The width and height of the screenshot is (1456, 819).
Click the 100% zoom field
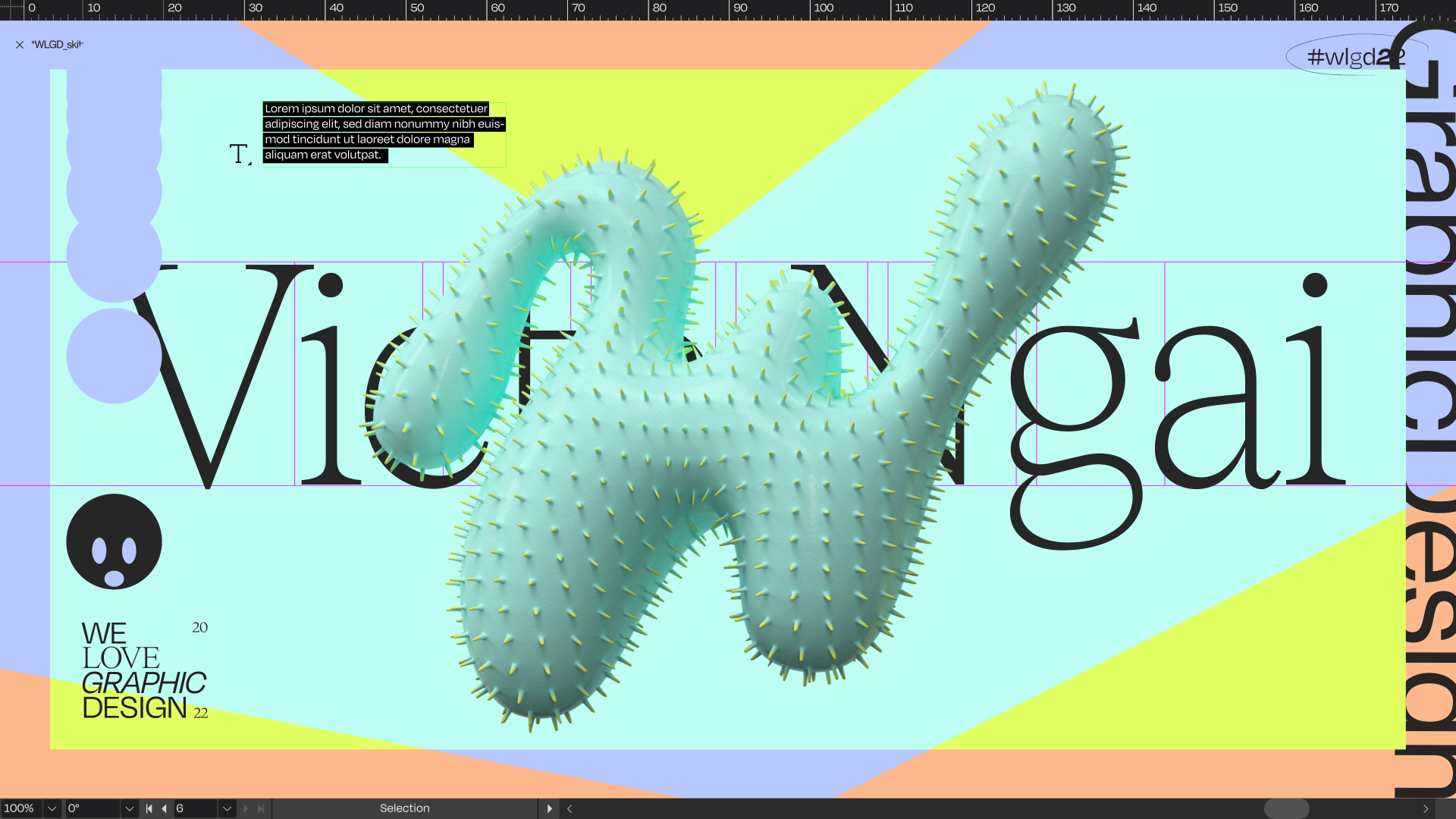click(20, 808)
